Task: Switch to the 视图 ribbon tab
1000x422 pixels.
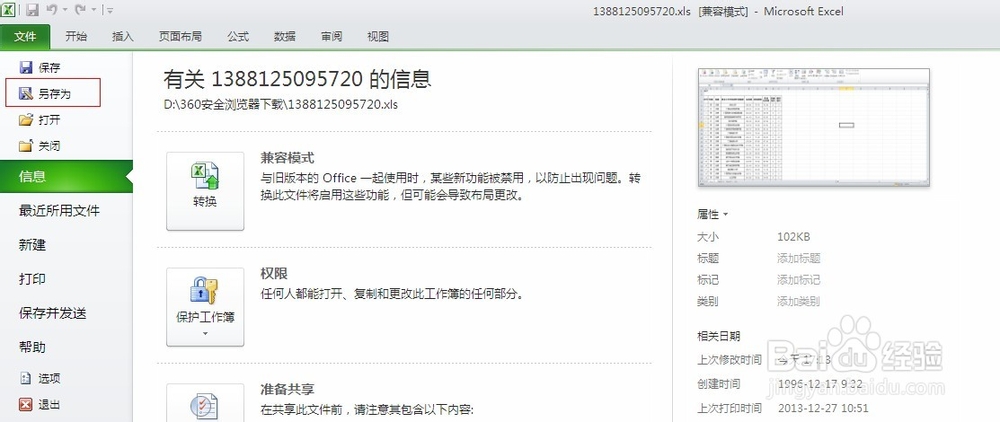Action: coord(378,36)
